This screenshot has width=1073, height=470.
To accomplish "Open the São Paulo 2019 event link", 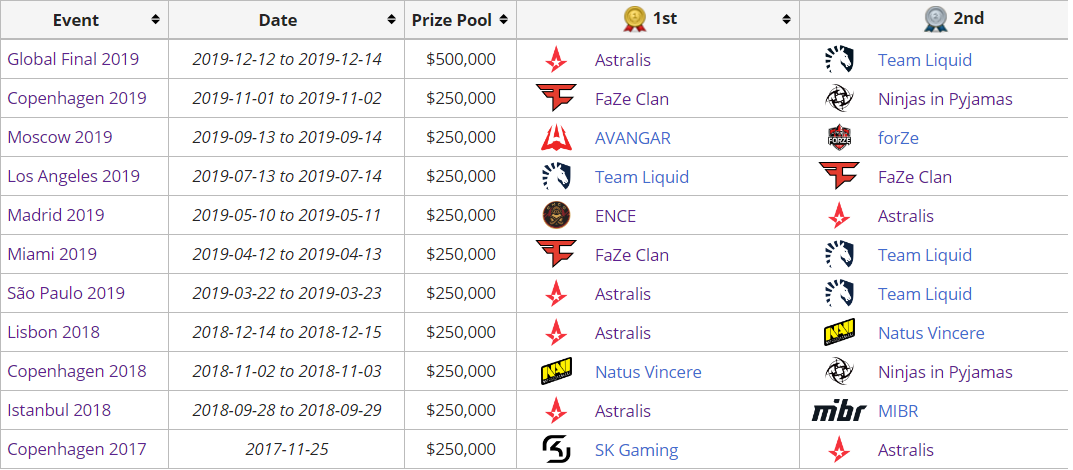I will (66, 293).
